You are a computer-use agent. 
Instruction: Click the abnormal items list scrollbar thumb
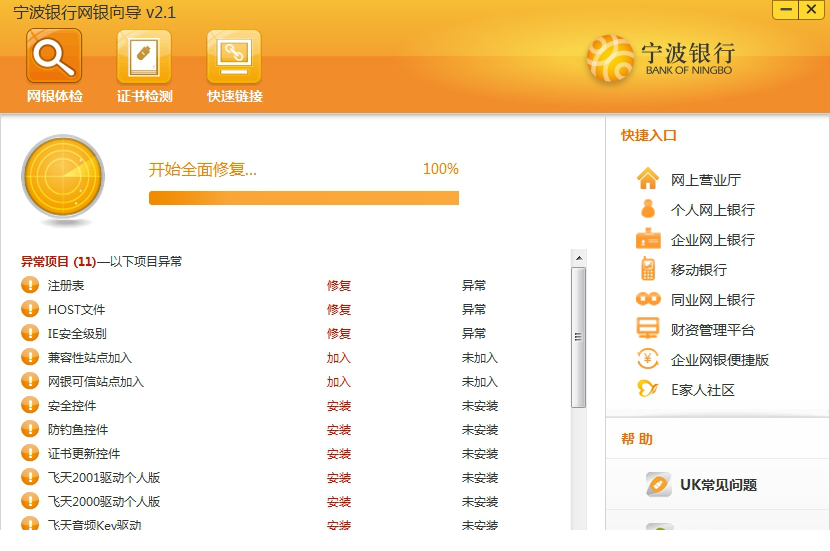click(579, 337)
